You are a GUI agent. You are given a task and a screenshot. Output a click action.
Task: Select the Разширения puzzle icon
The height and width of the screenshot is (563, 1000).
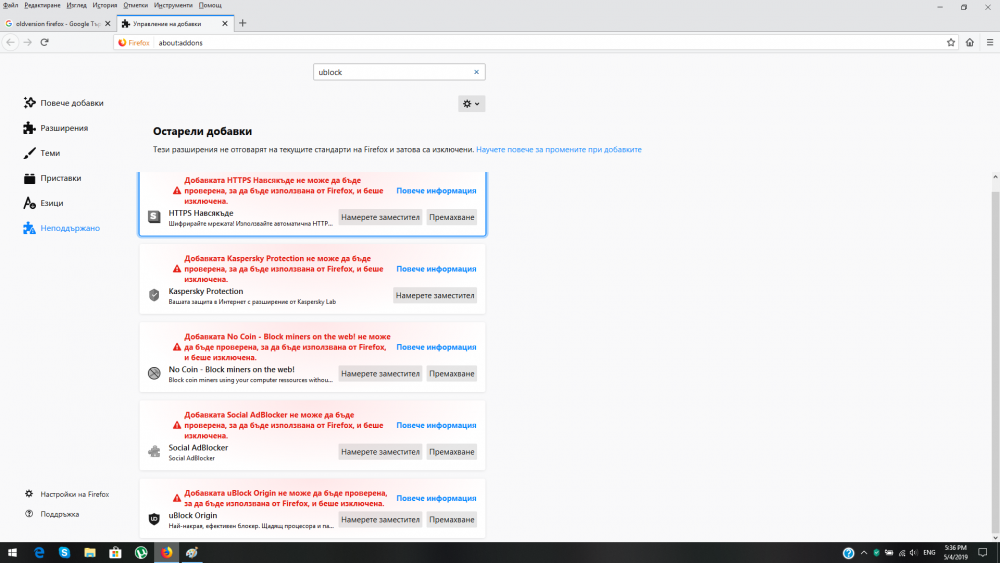(29, 128)
